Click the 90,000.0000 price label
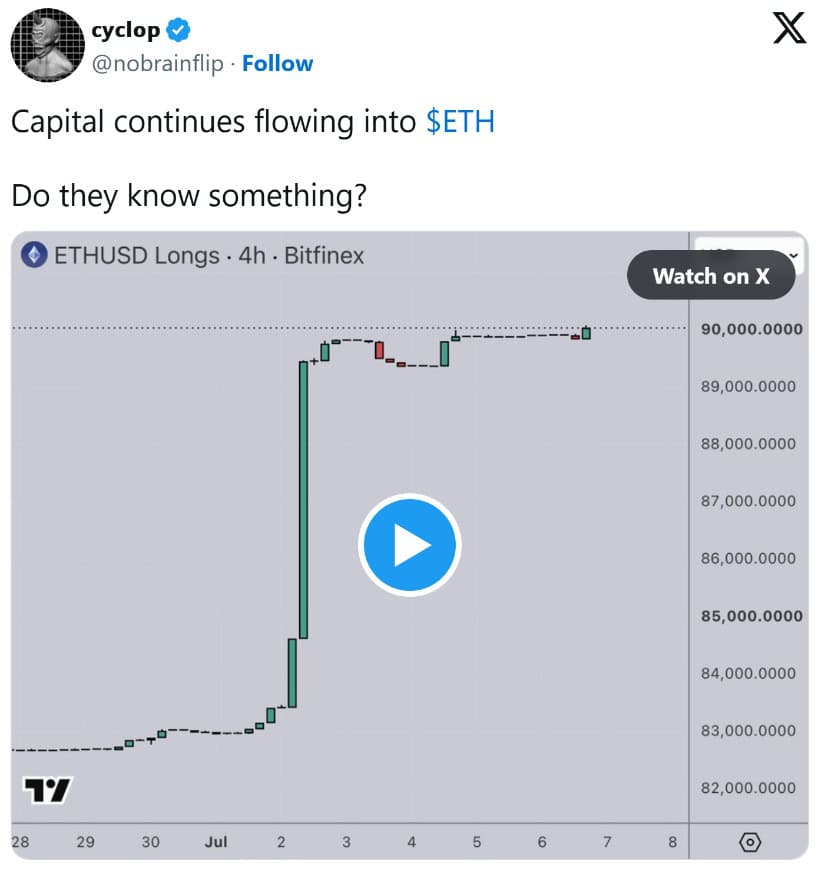Image resolution: width=825 pixels, height=874 pixels. point(751,329)
